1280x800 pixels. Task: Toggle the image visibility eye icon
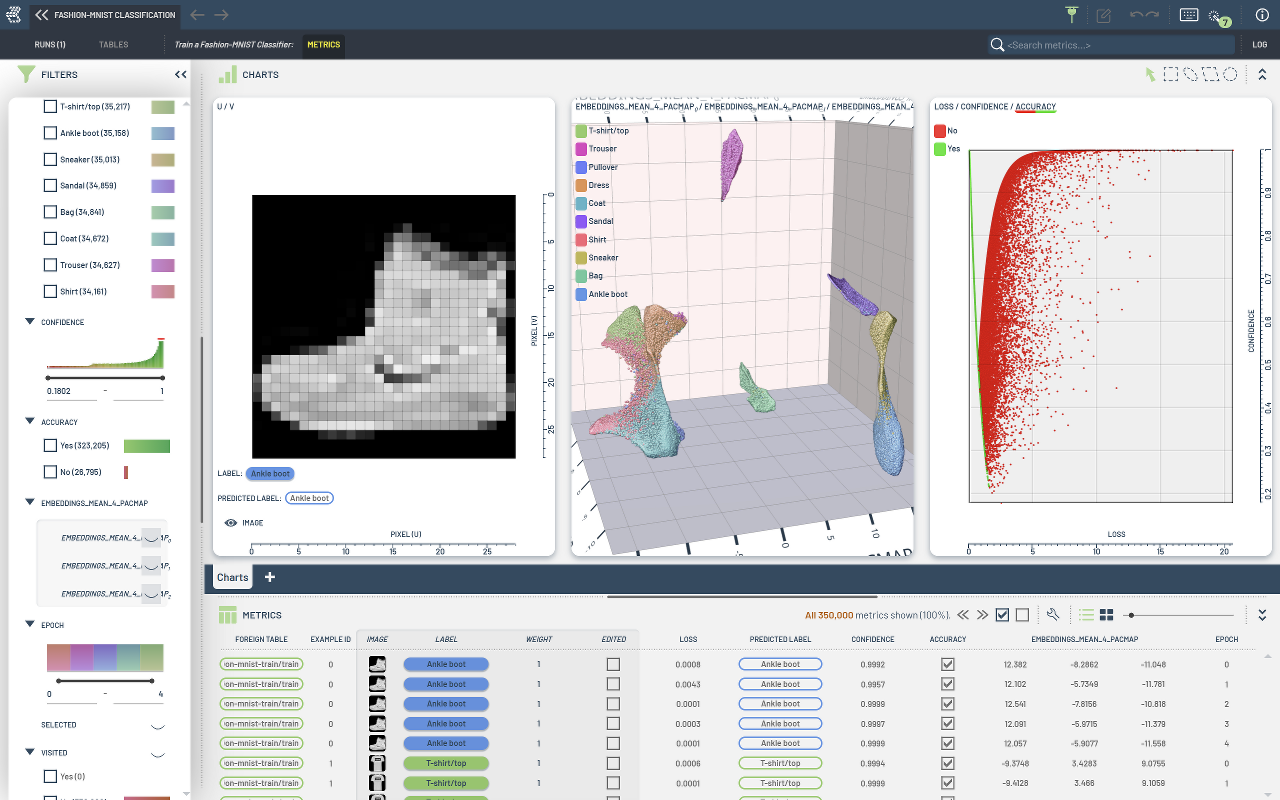[230, 522]
